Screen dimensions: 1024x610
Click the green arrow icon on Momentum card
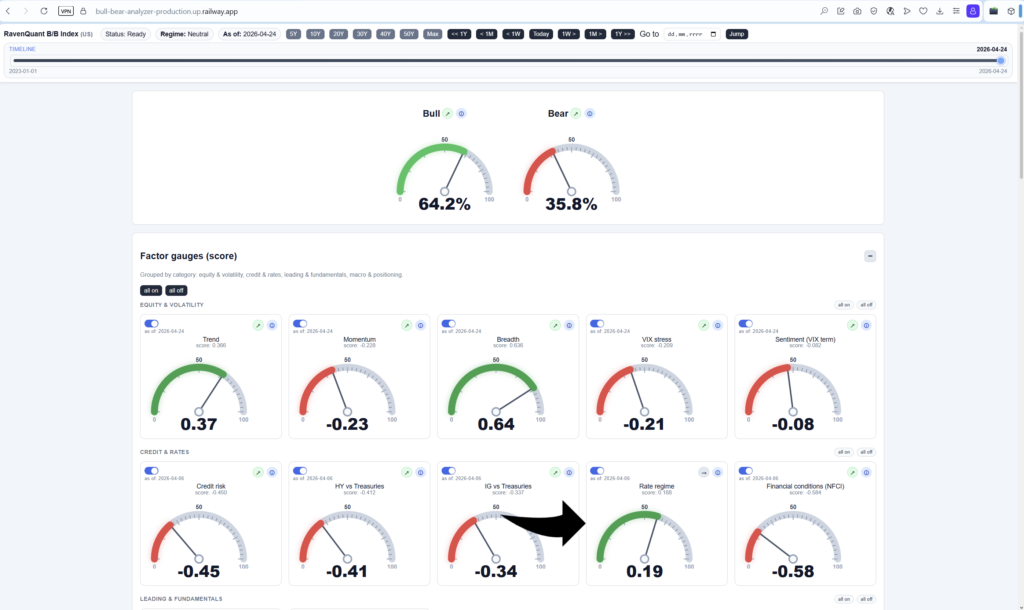[406, 325]
